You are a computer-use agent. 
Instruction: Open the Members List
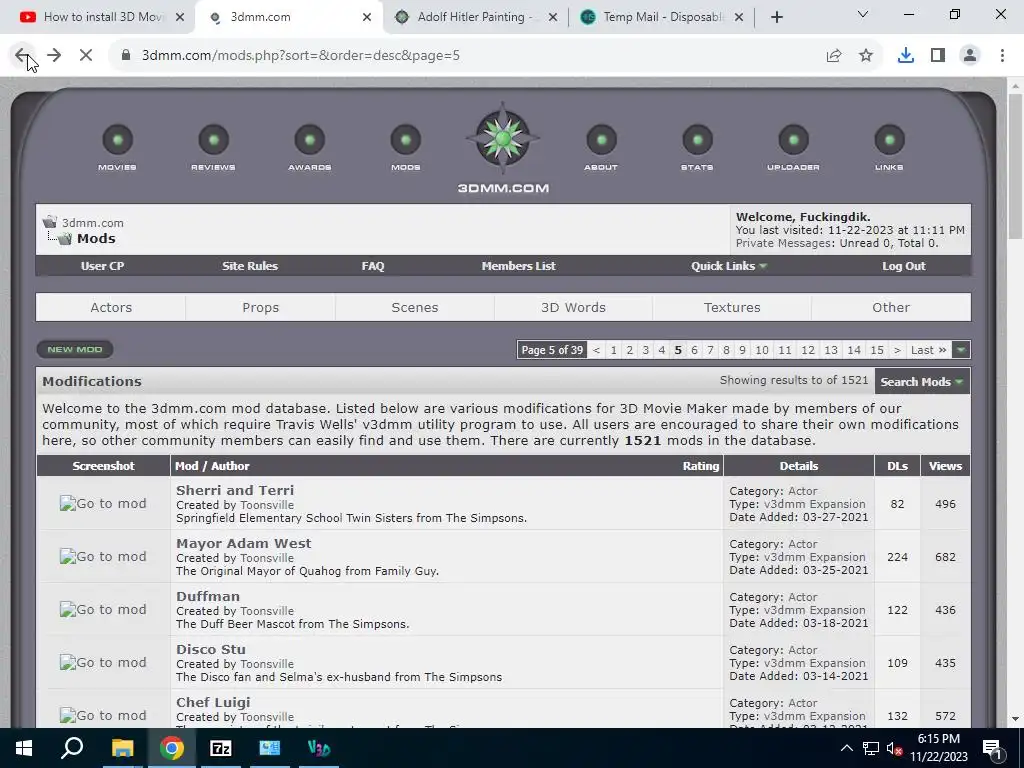519,266
